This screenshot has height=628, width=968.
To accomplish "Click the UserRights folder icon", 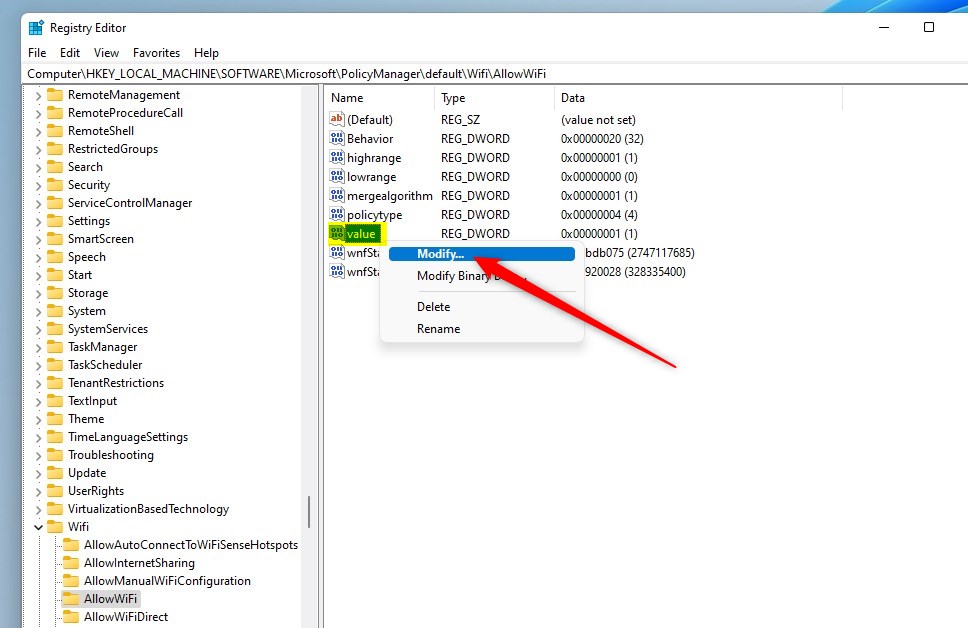I will click(56, 491).
